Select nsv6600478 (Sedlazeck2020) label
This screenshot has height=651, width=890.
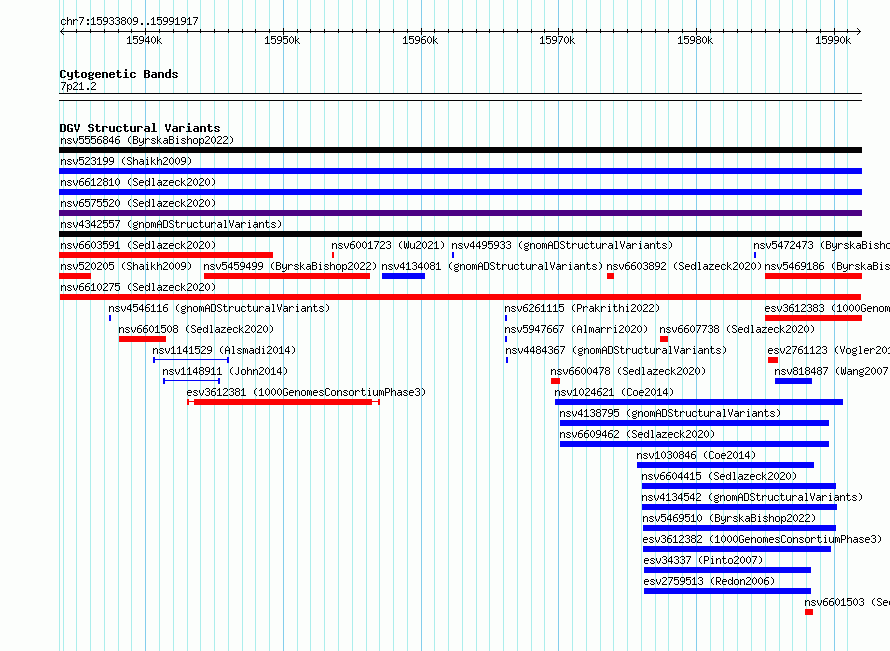point(628,371)
